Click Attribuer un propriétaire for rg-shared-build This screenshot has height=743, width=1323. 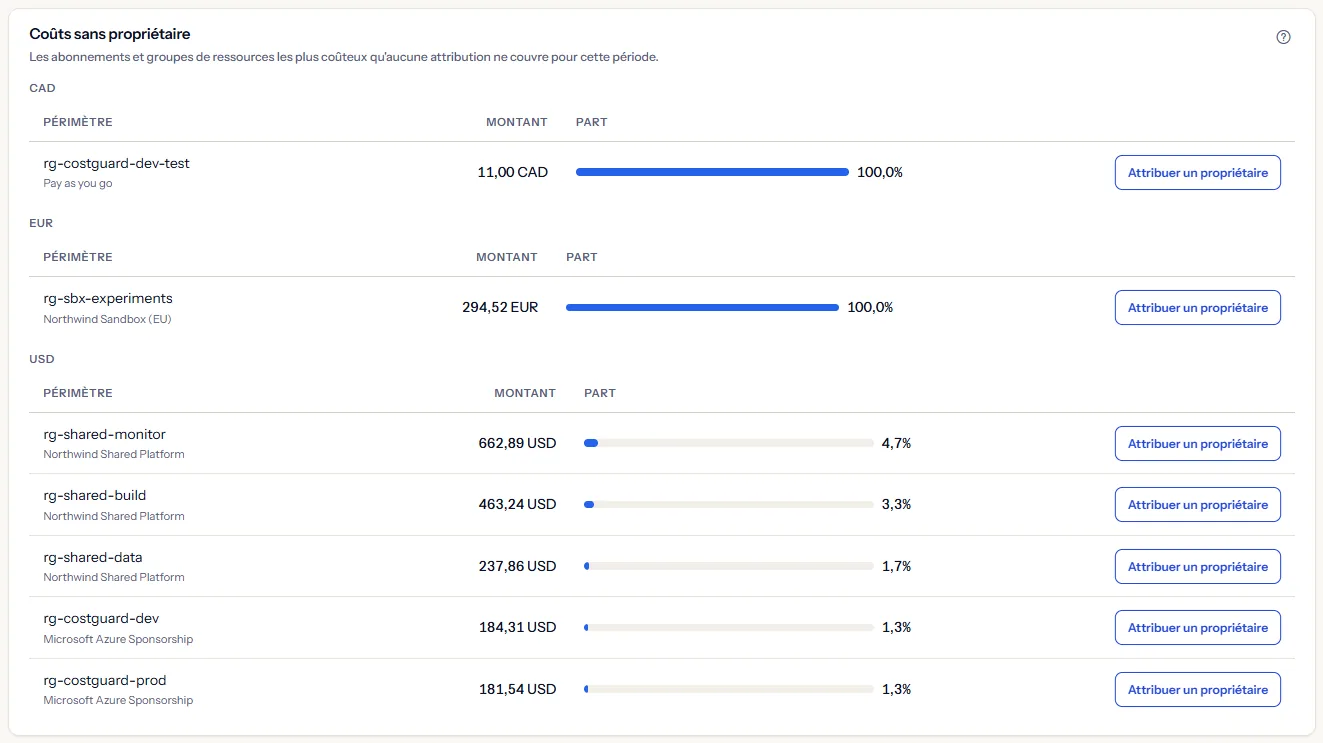tap(1197, 504)
